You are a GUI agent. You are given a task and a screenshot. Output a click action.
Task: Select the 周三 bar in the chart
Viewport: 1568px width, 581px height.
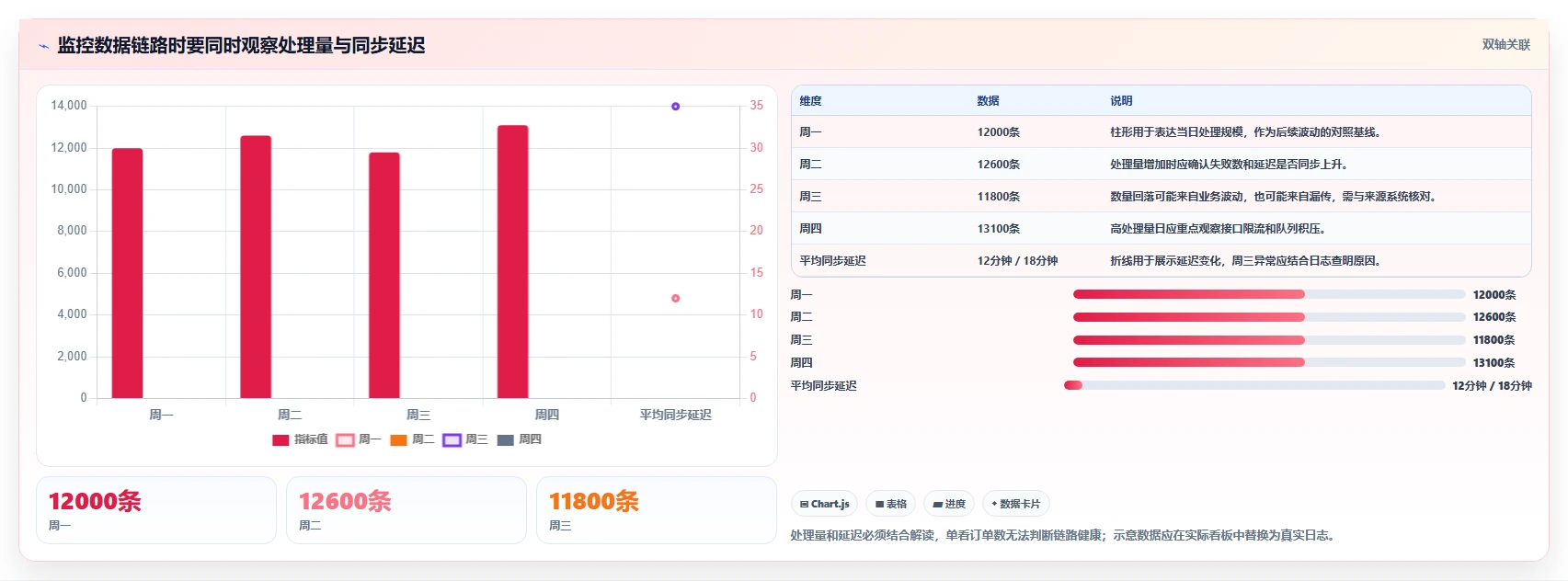[384, 275]
